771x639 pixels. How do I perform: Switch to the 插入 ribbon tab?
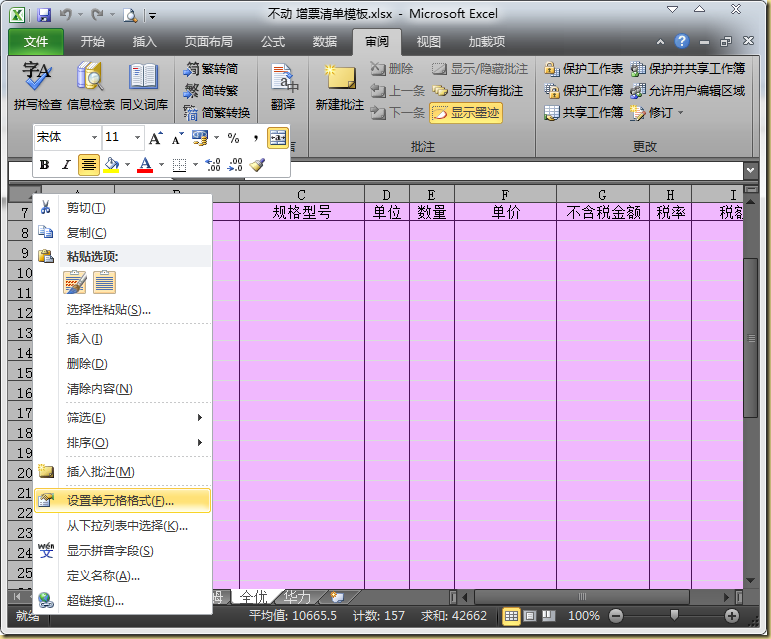145,42
